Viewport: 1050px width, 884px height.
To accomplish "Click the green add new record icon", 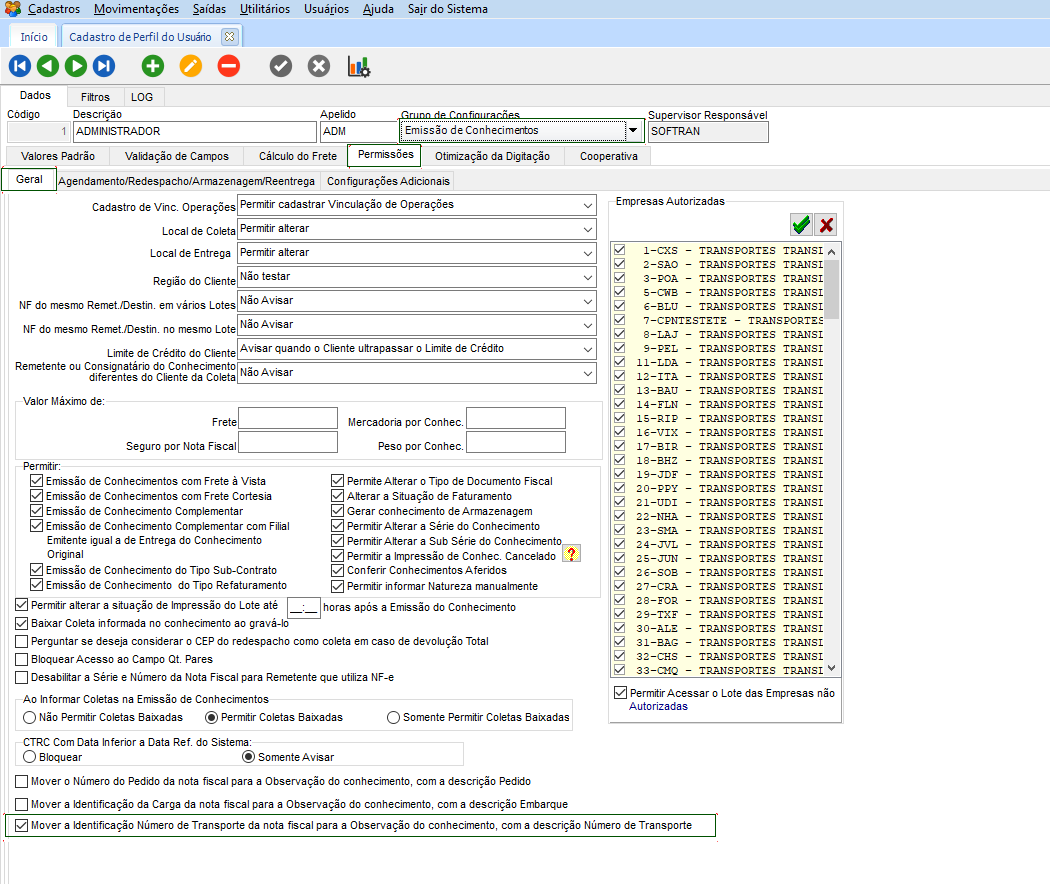I will (x=153, y=66).
